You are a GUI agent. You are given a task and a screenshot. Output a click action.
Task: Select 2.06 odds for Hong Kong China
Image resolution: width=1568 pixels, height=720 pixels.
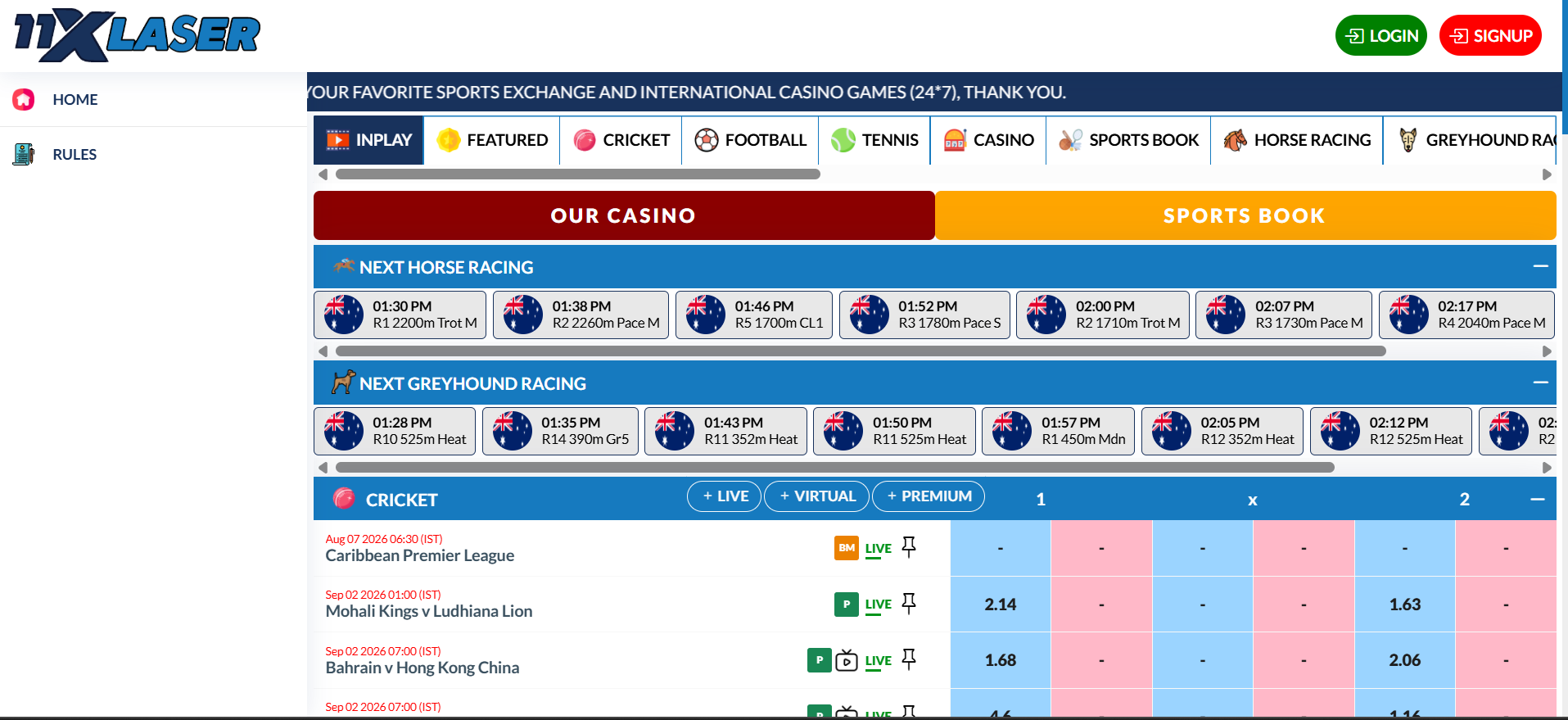(1404, 660)
